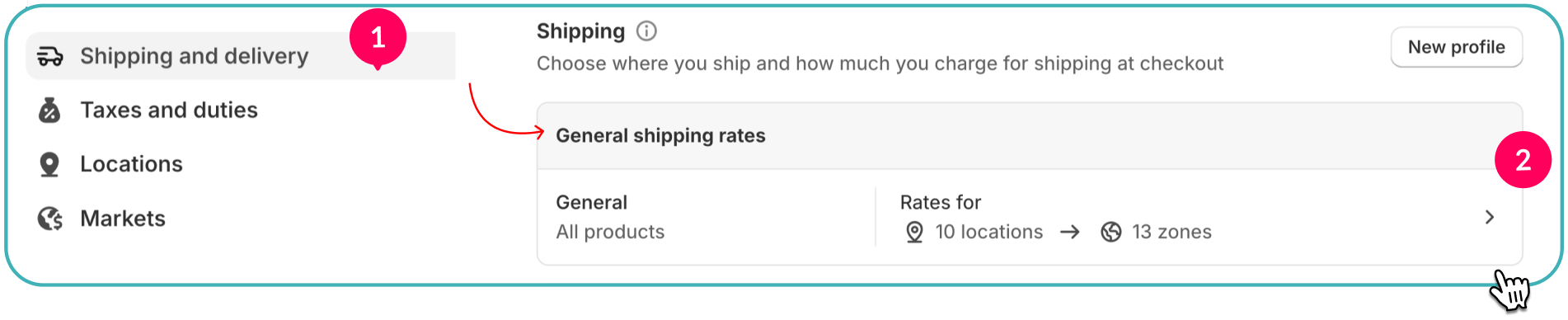Click the delivery truck icon in sidebar

(50, 56)
